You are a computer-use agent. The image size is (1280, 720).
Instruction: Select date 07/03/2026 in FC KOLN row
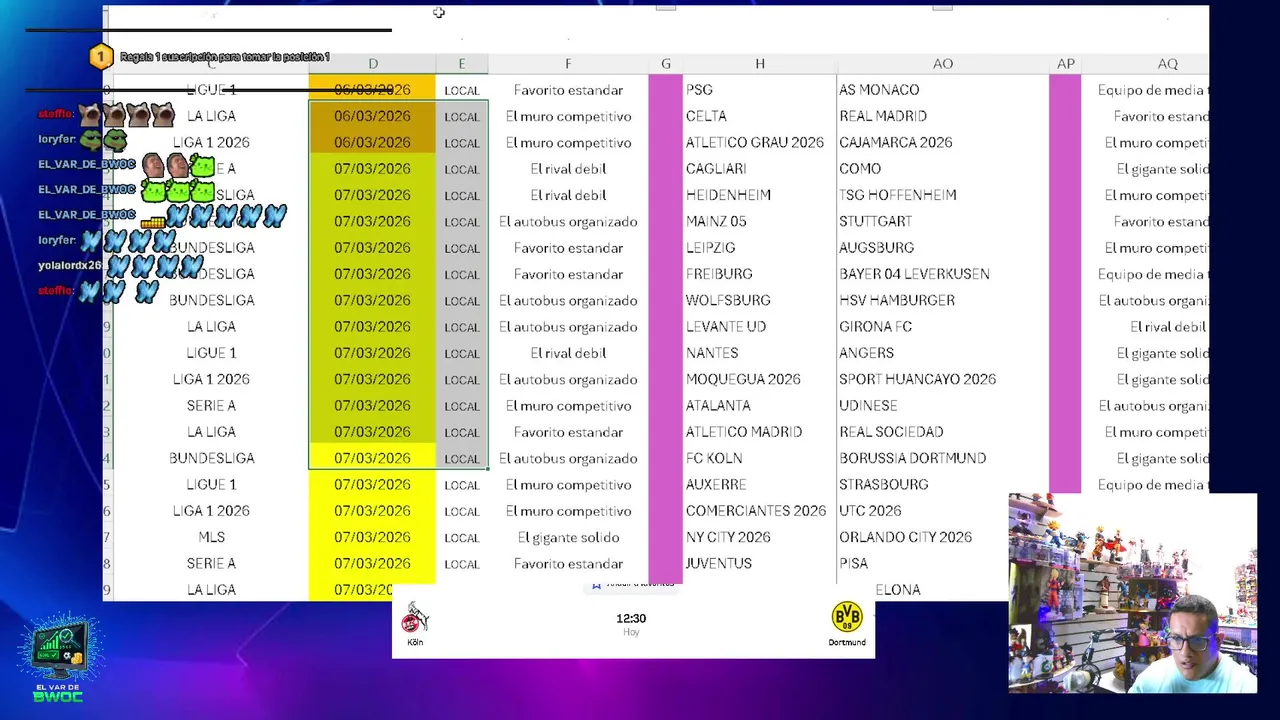coord(372,458)
